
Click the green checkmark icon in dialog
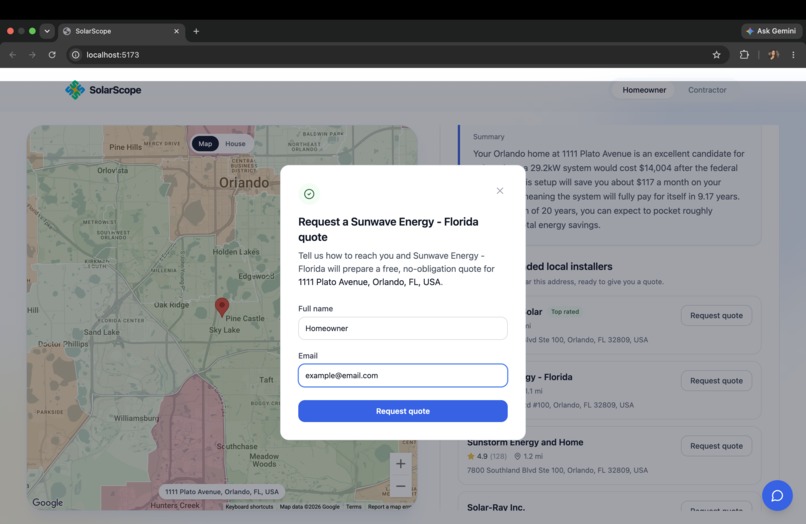coord(309,194)
